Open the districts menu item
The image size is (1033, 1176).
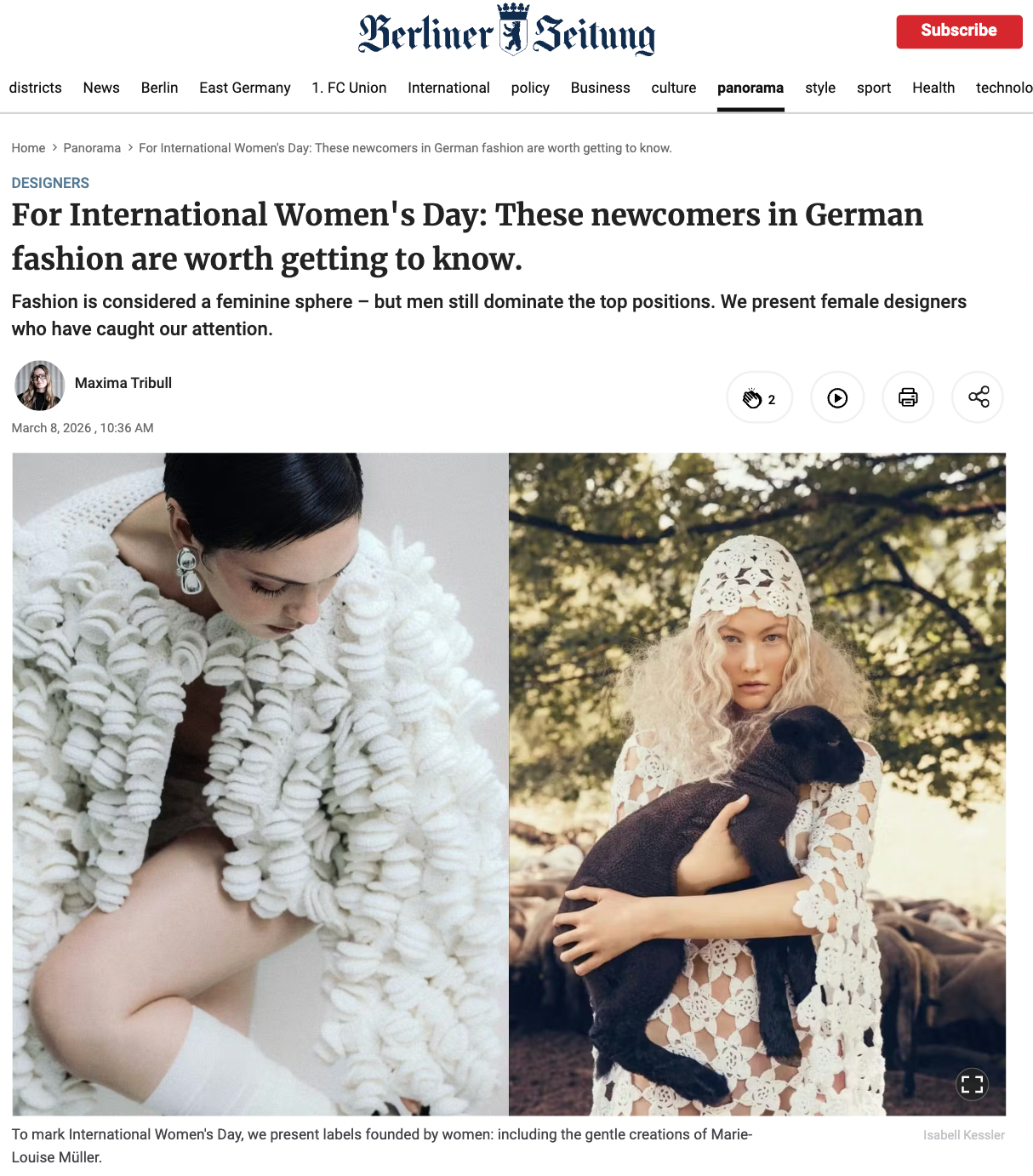[x=36, y=88]
